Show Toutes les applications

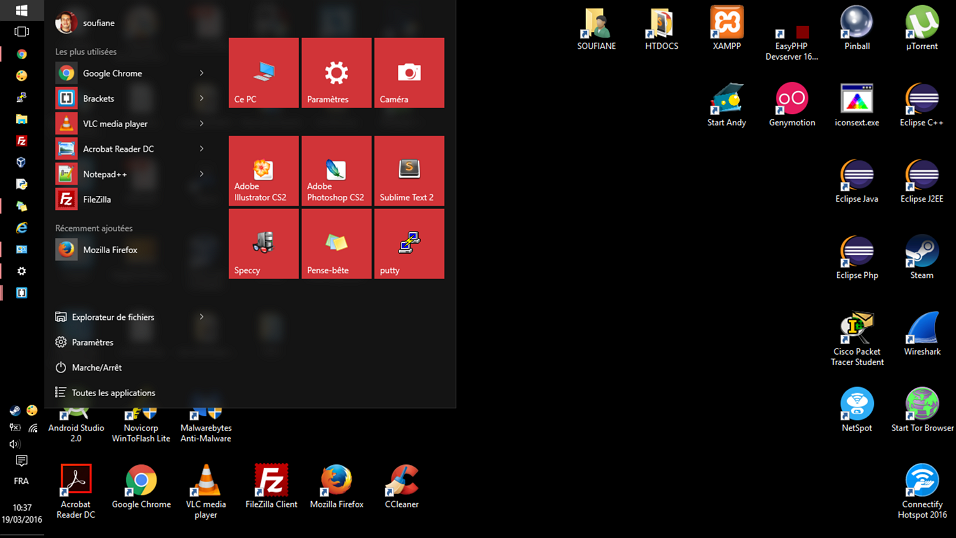[131, 392]
